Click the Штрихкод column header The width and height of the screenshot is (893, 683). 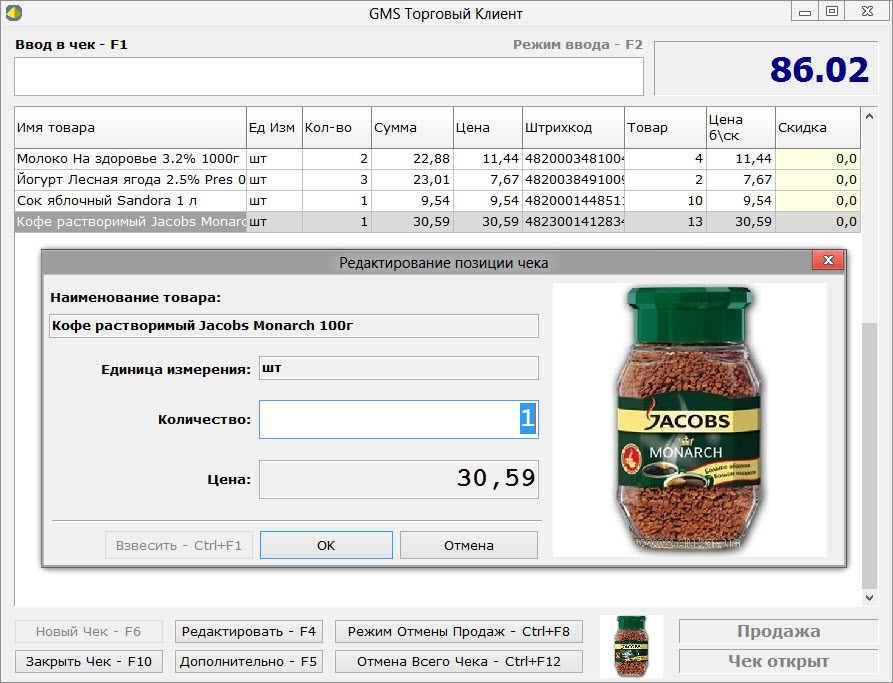coord(574,128)
